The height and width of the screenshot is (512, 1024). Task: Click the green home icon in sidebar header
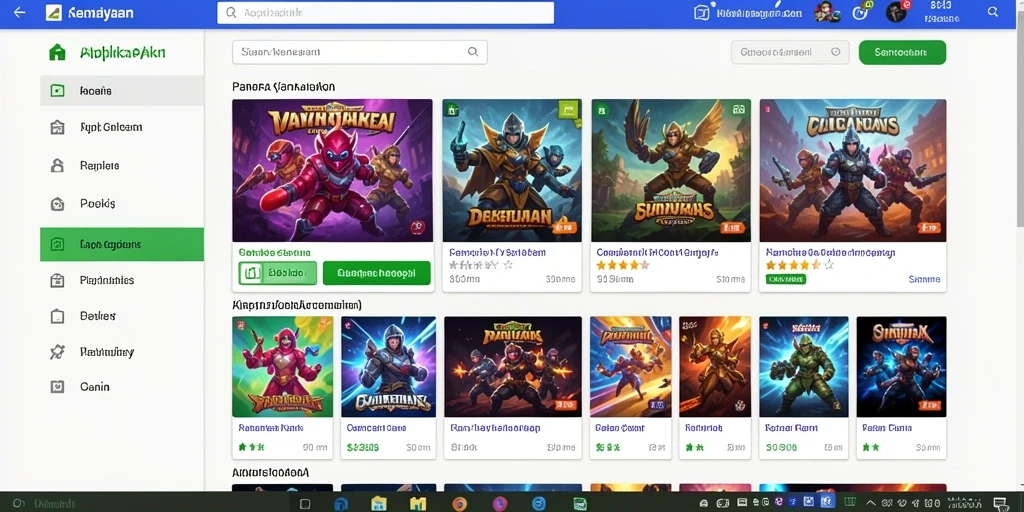[x=57, y=52]
